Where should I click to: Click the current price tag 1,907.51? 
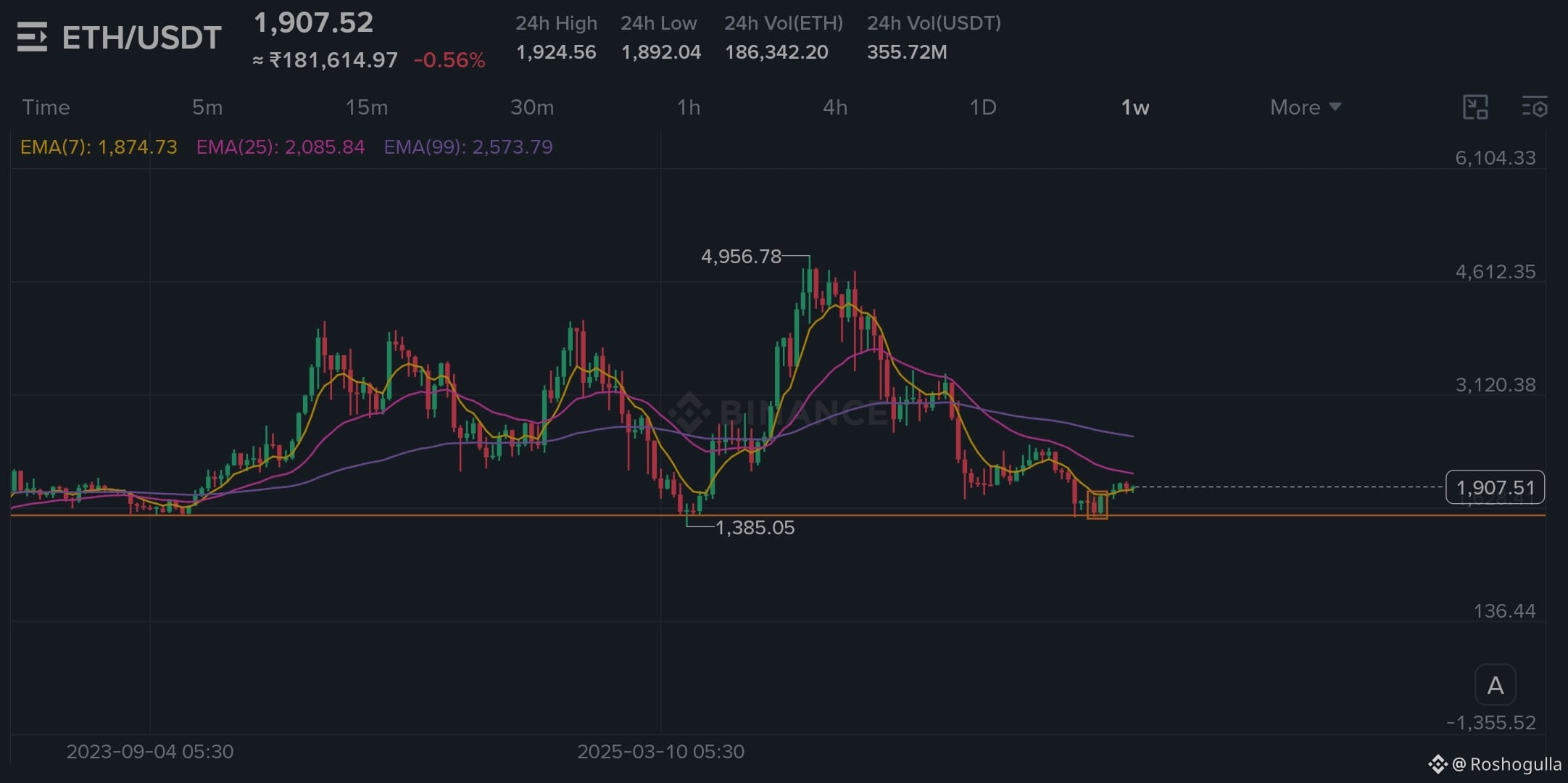pyautogui.click(x=1495, y=487)
